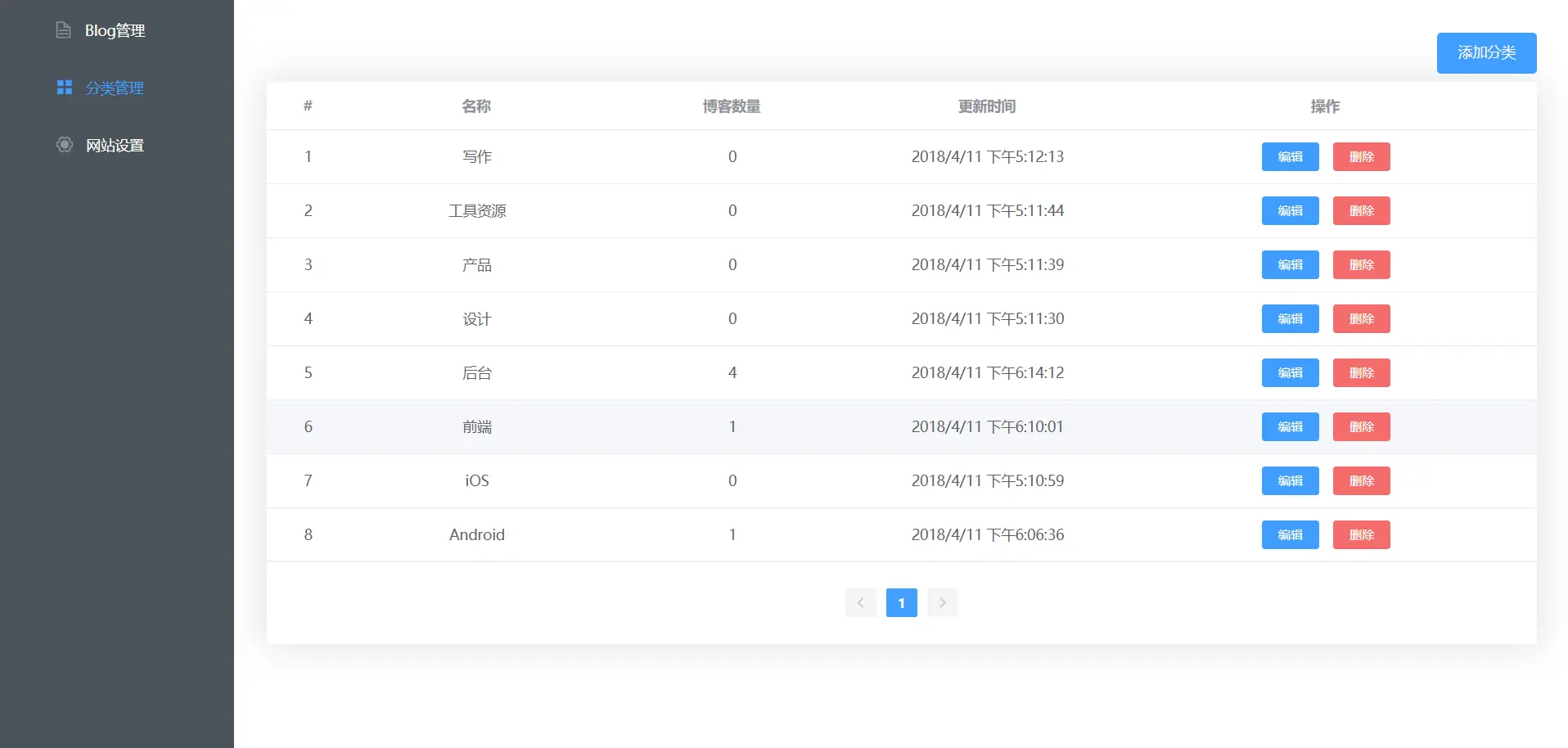
Task: Delete the iOS category
Action: tap(1361, 480)
